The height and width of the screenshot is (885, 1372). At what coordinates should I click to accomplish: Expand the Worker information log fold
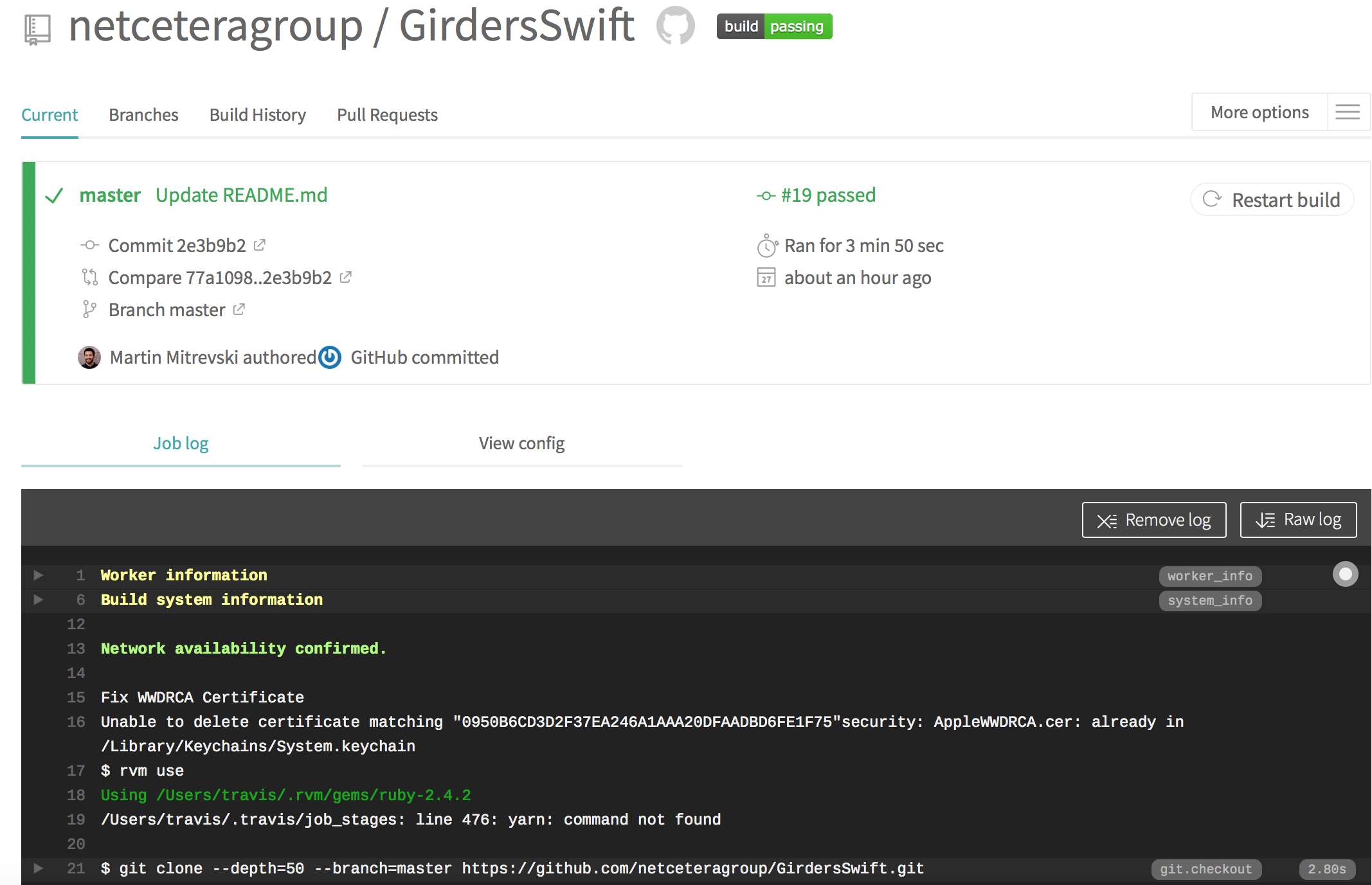[39, 575]
